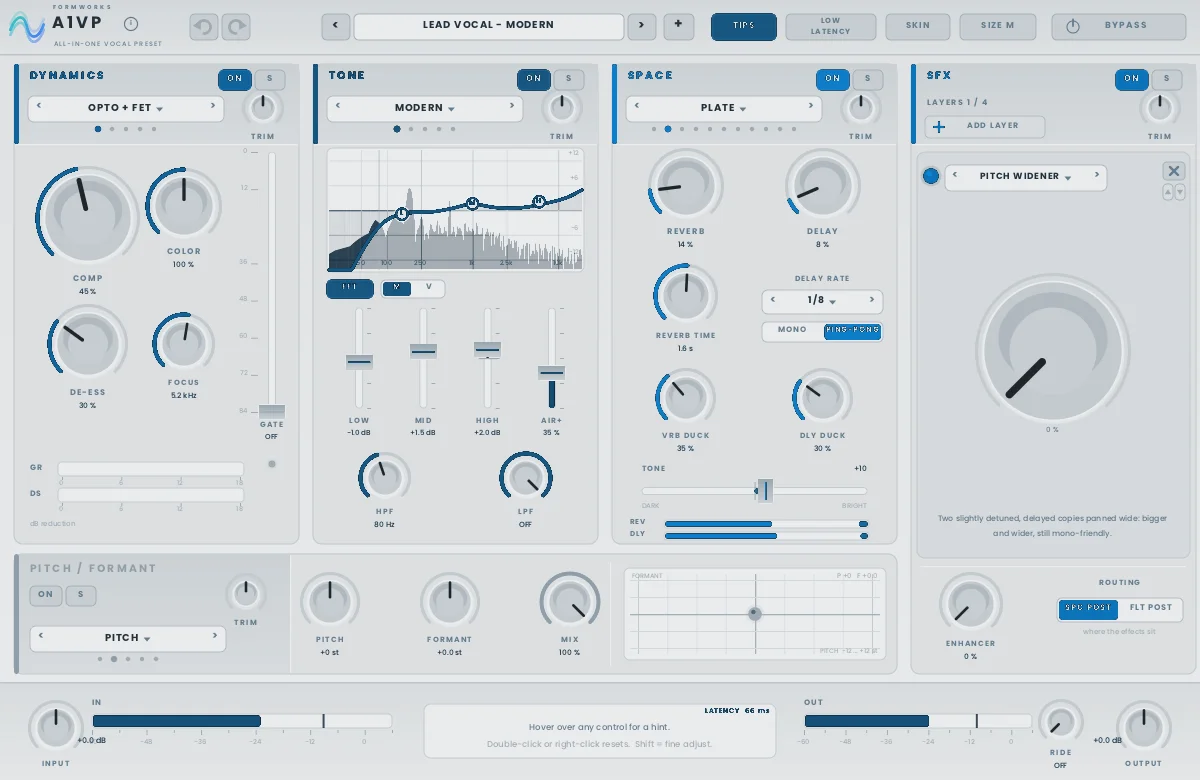Switch delay to Mono mode

click(792, 331)
